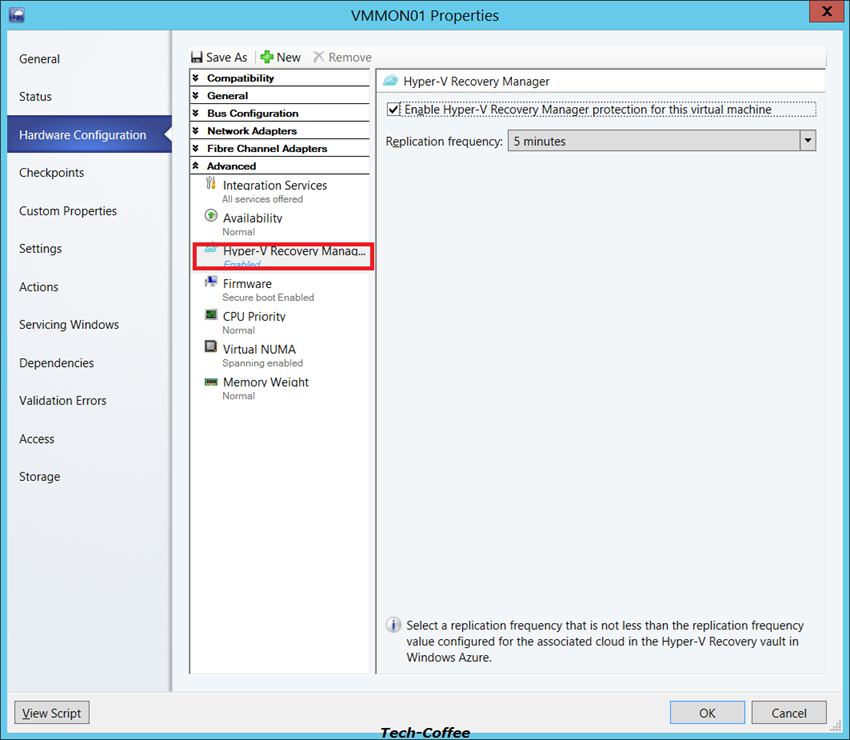Screen dimensions: 850x740
Task: Click the View Script button
Action: pos(51,712)
